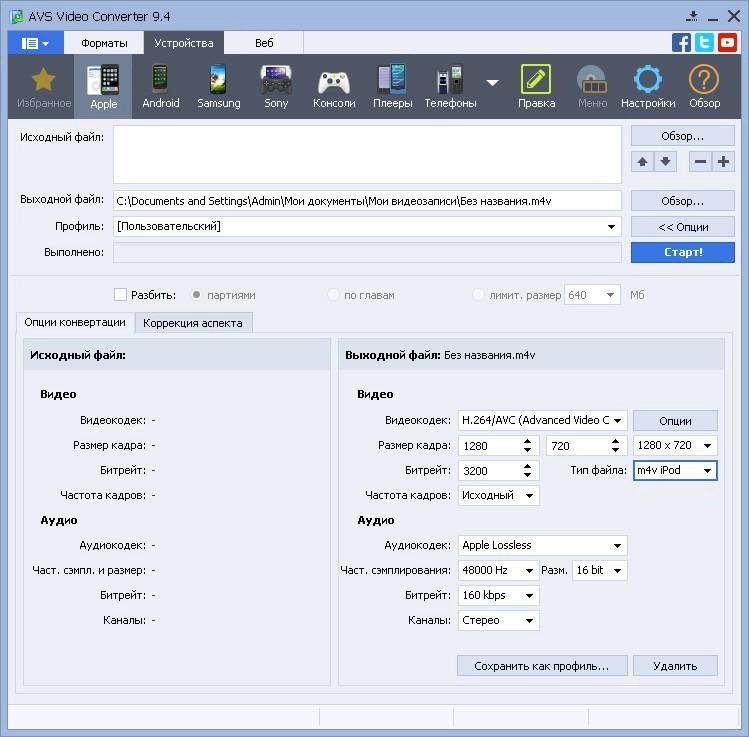Click Обзор button for output file
The image size is (749, 737).
683,201
